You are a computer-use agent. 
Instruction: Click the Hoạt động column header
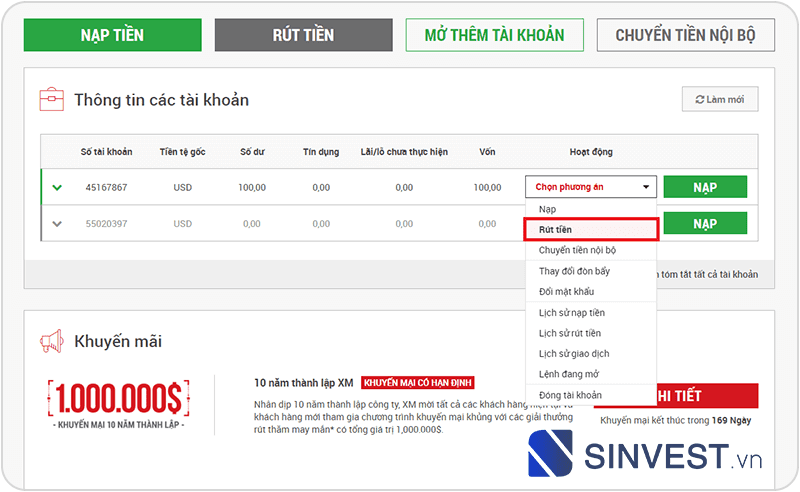[x=591, y=152]
